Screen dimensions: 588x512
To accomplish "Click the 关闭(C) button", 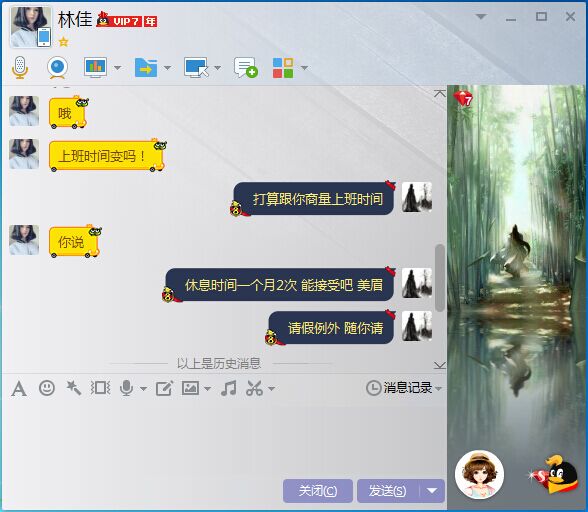I will click(x=318, y=491).
